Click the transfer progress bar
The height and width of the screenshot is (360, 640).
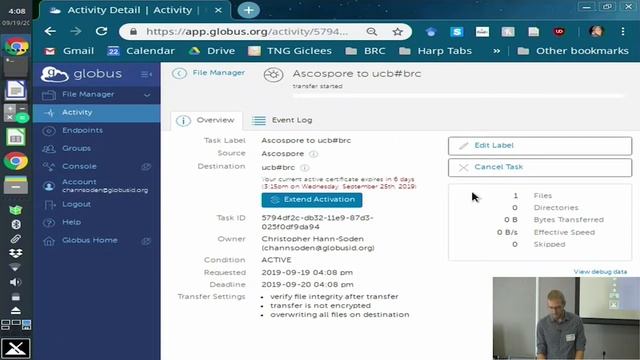(x=458, y=96)
